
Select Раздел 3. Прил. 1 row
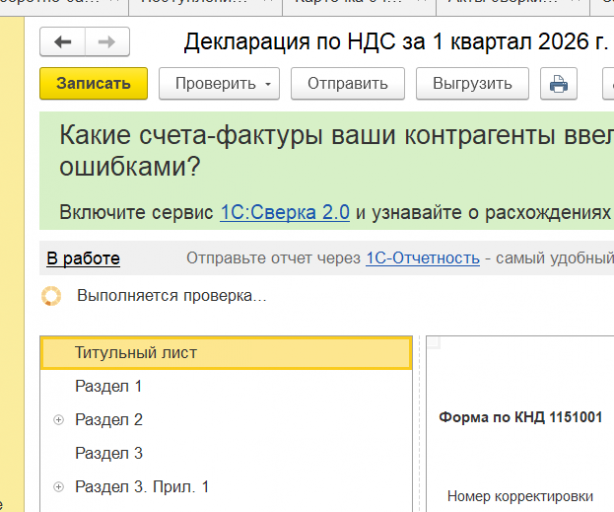pyautogui.click(x=226, y=487)
